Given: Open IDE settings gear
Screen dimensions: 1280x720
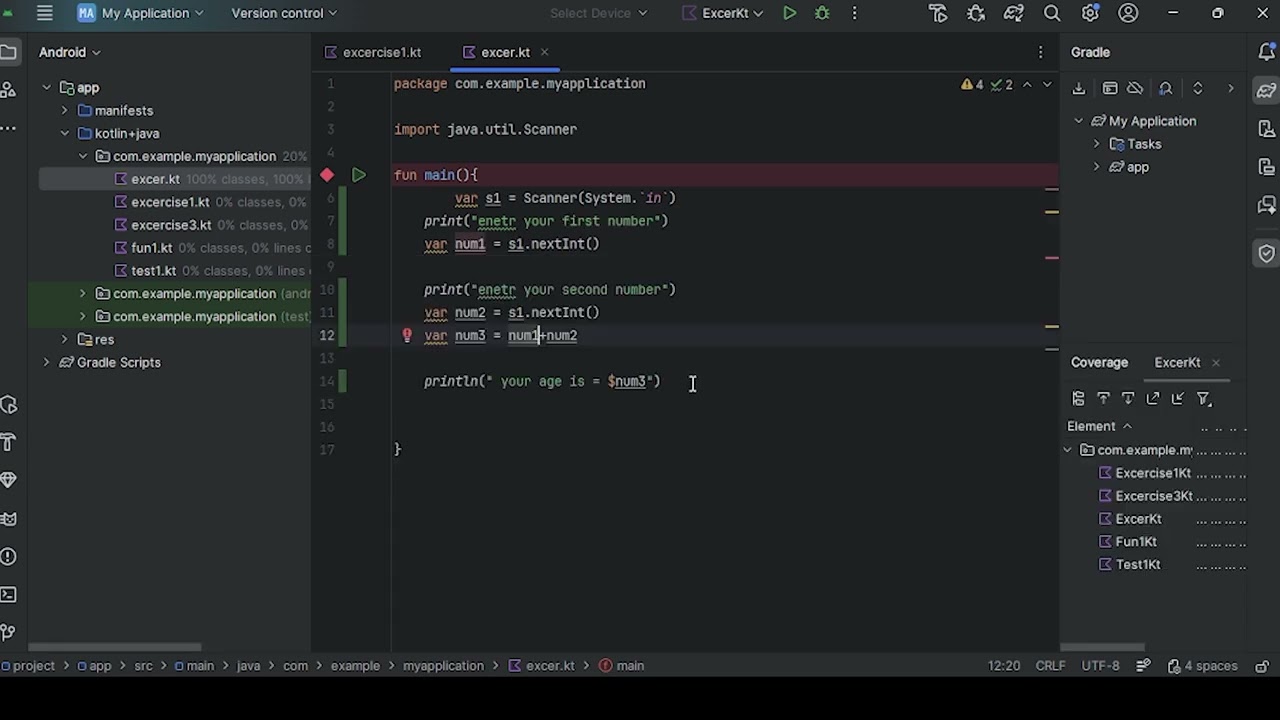Looking at the screenshot, I should 1090,13.
